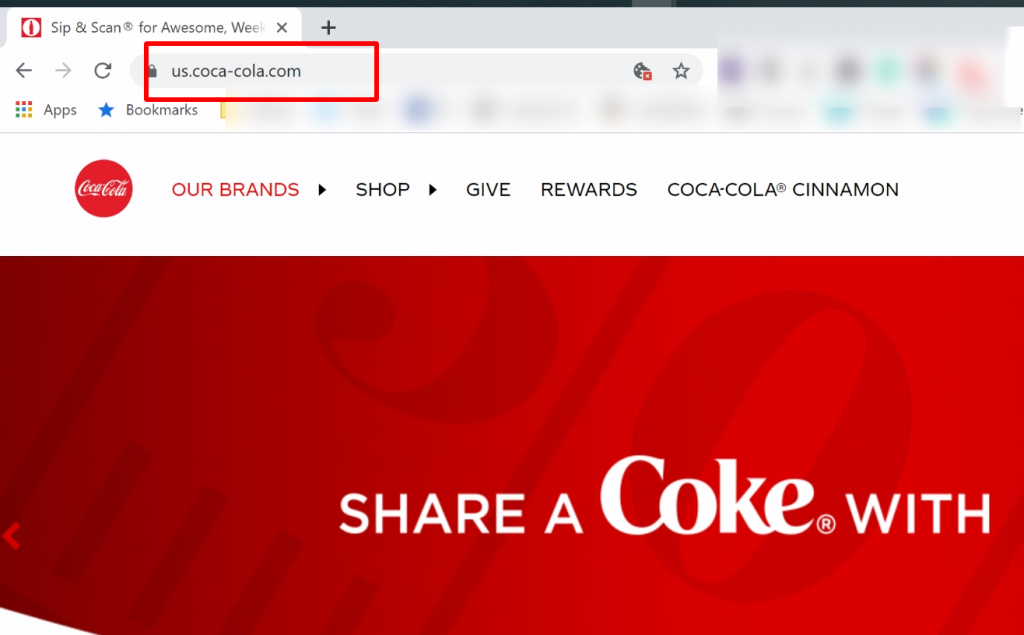Toggle the bookmark star for this page
The height and width of the screenshot is (635, 1024).
coord(681,71)
